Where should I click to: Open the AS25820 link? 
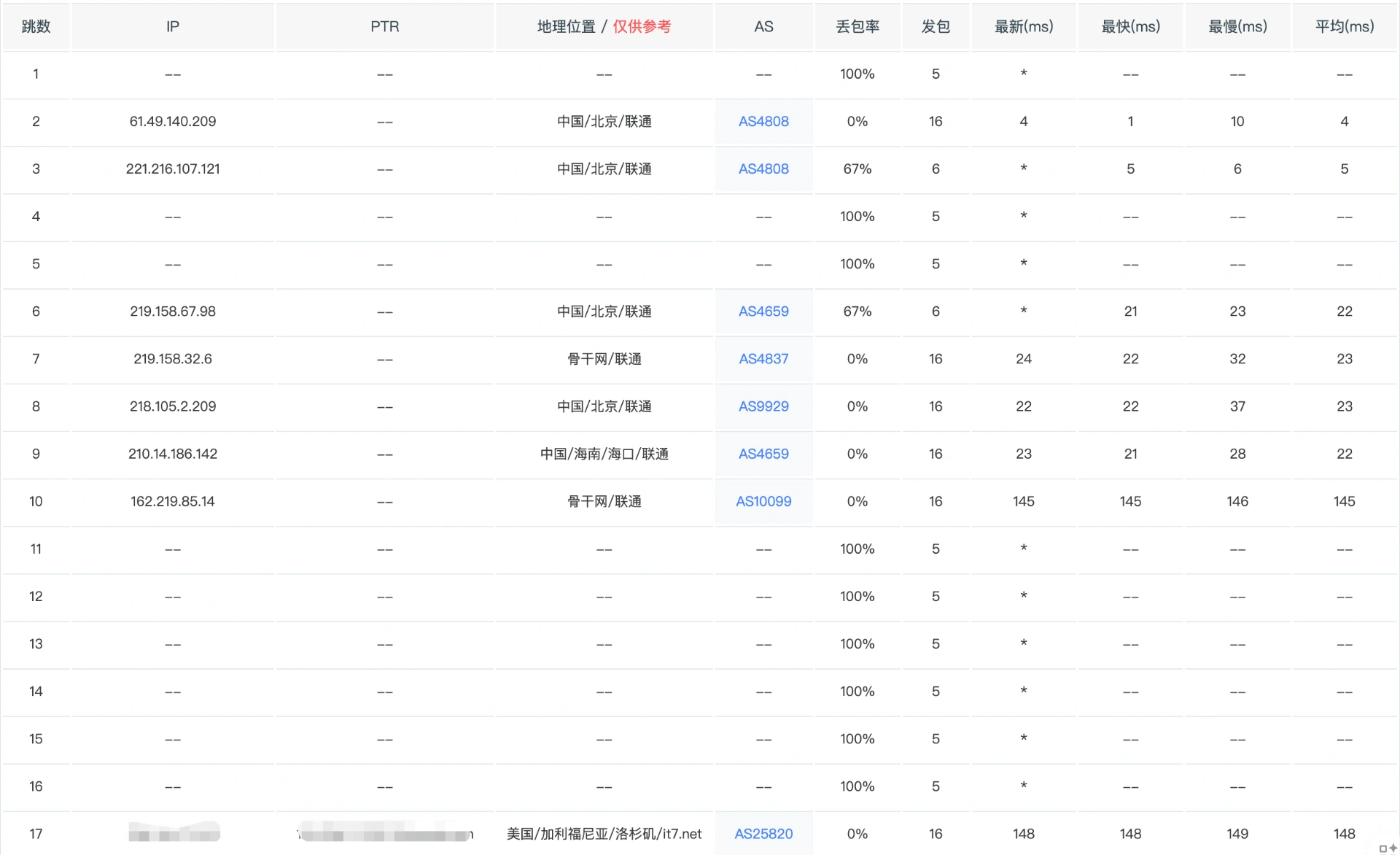763,833
